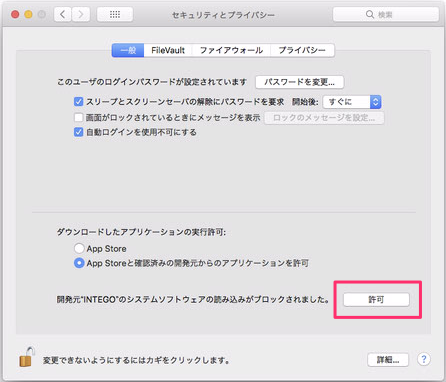Viewport: 446px width, 382px height.
Task: Switch to the FileVault tab
Action: [x=168, y=50]
